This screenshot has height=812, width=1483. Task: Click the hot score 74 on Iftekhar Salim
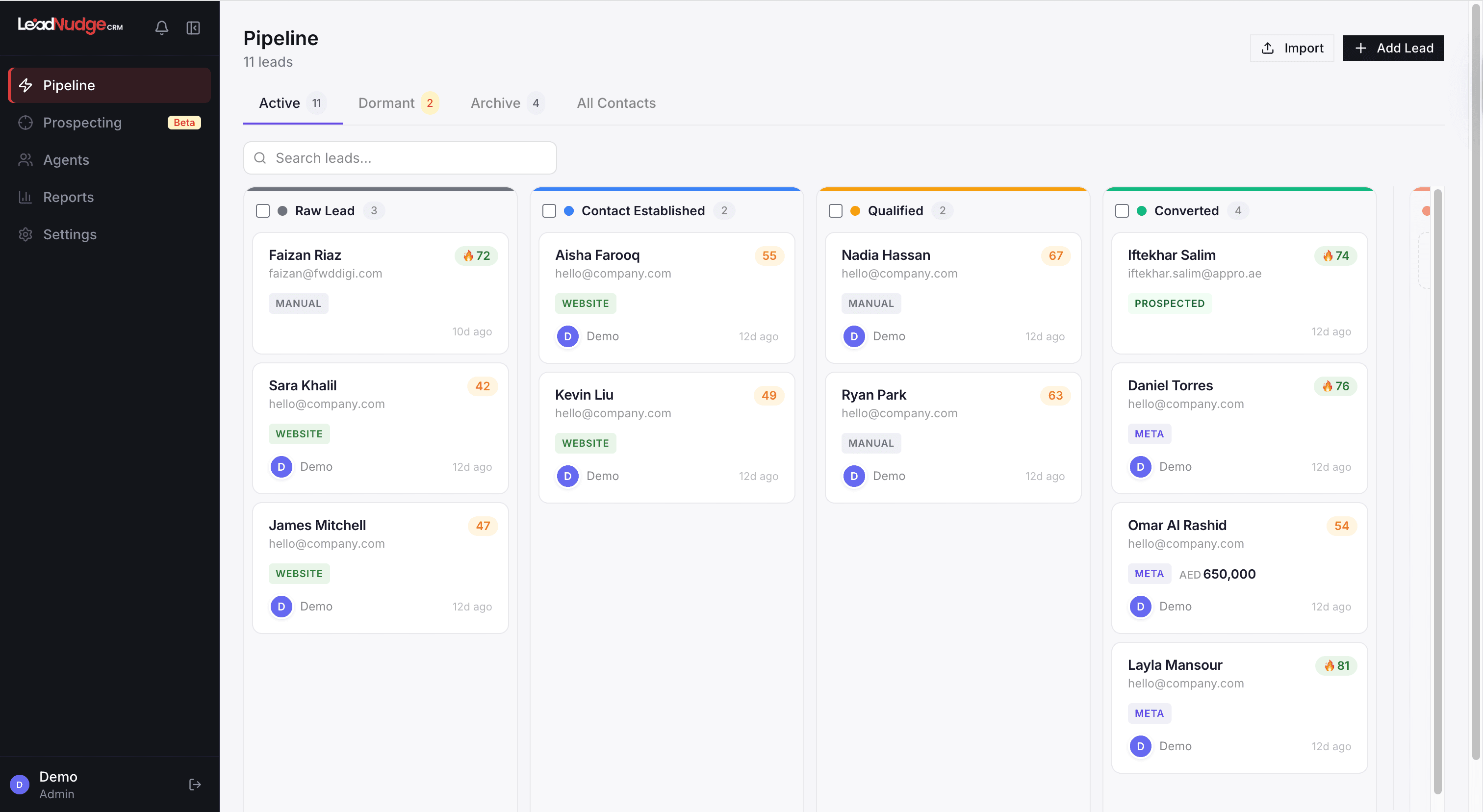pyautogui.click(x=1335, y=255)
